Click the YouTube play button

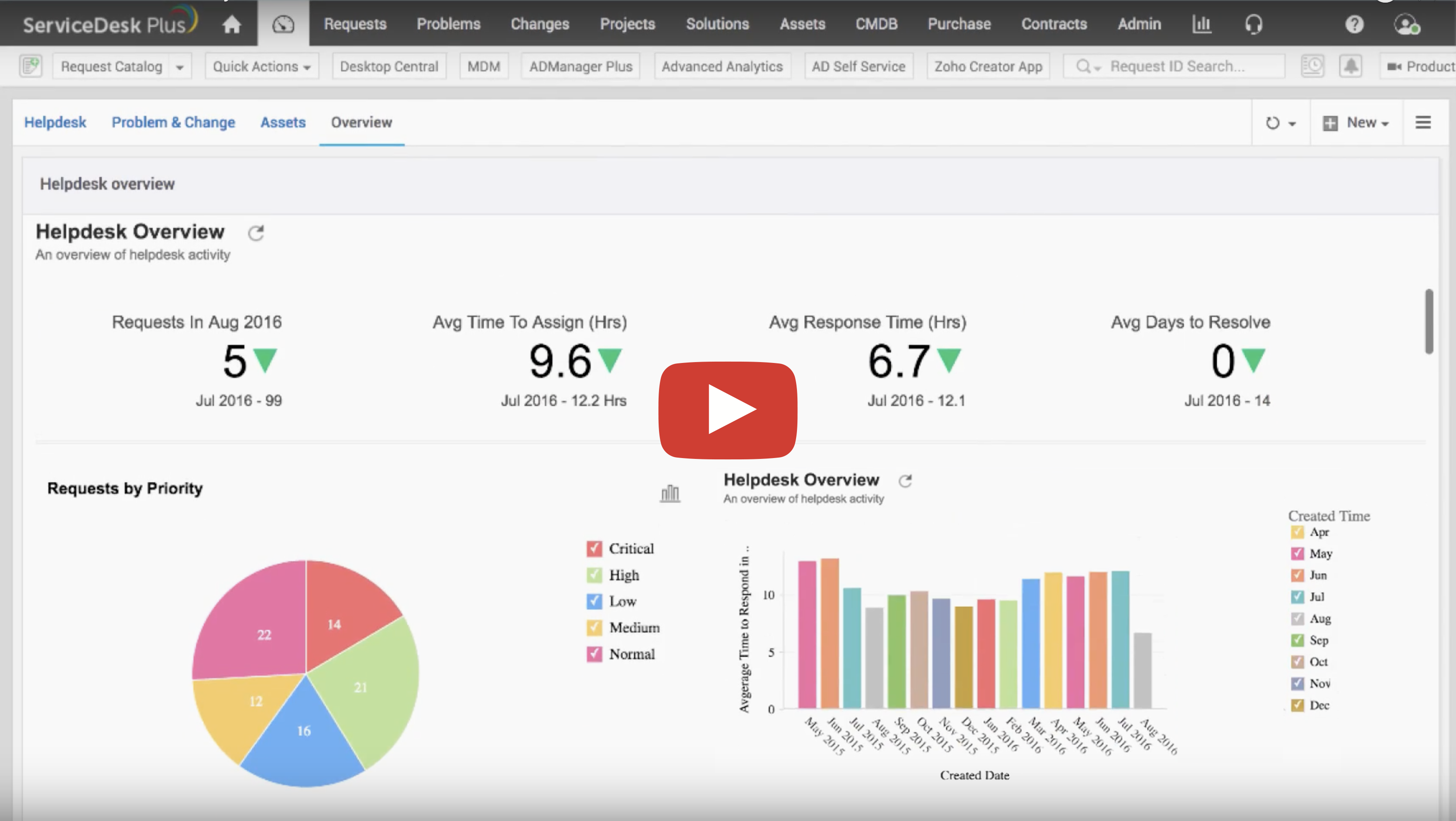728,408
